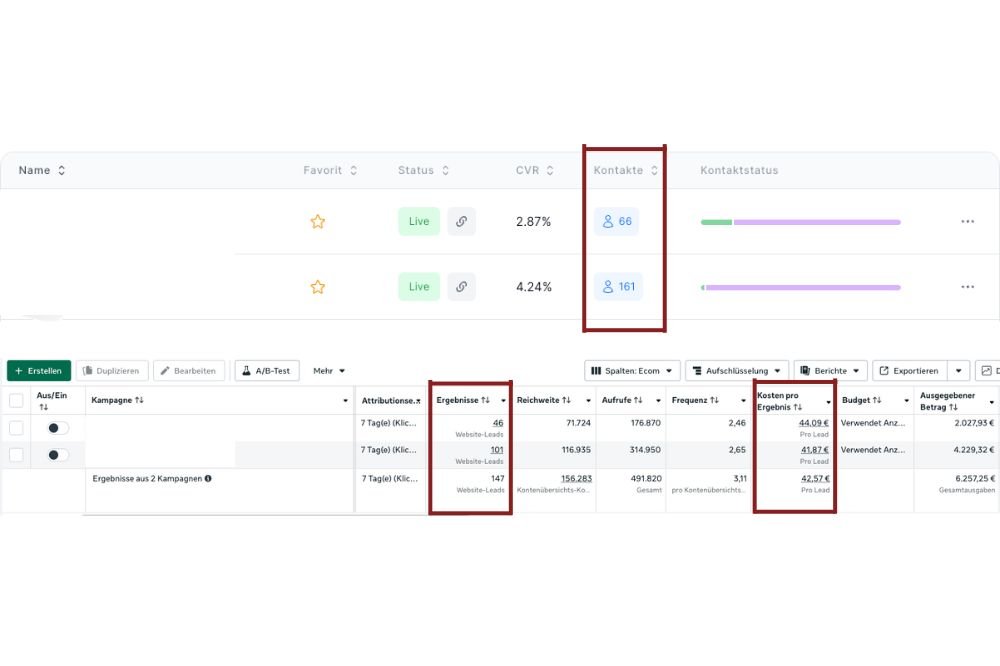Click the 44,09 € cost per lead value
1000x666 pixels.
click(x=813, y=423)
